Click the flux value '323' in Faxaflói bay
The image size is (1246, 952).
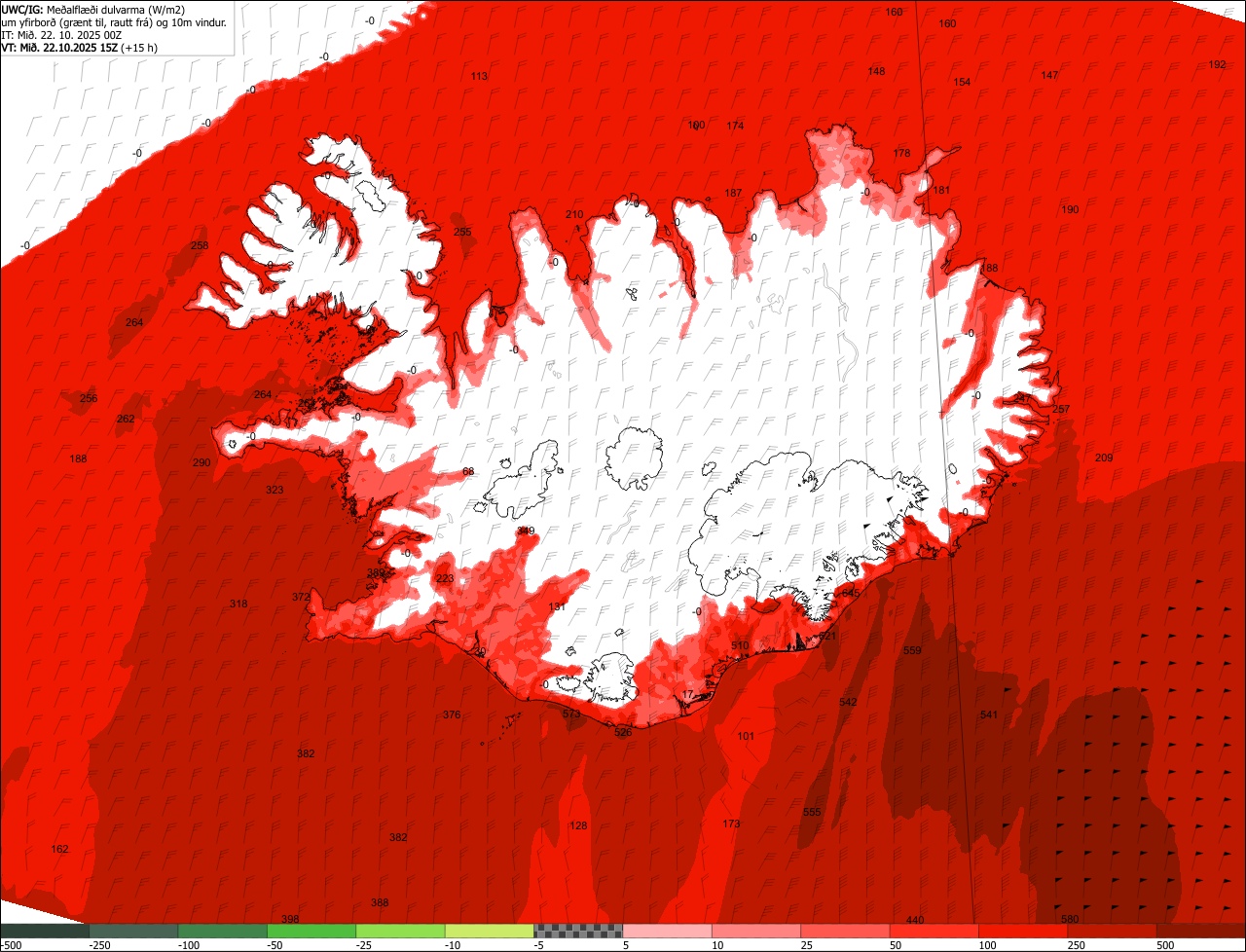[x=275, y=490]
